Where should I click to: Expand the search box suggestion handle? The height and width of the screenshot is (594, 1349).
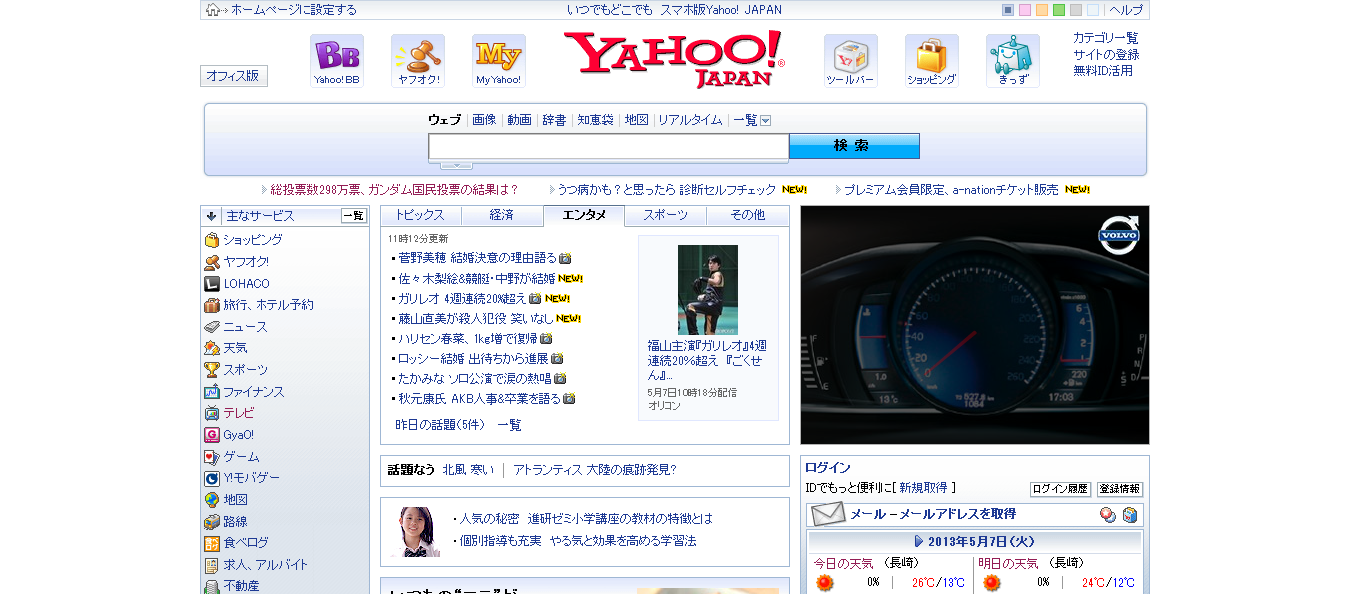(x=457, y=165)
